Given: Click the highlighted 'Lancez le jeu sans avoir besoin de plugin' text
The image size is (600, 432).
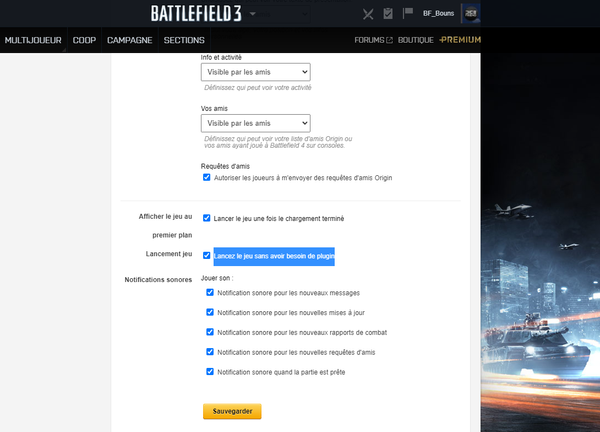Looking at the screenshot, I should click(274, 256).
